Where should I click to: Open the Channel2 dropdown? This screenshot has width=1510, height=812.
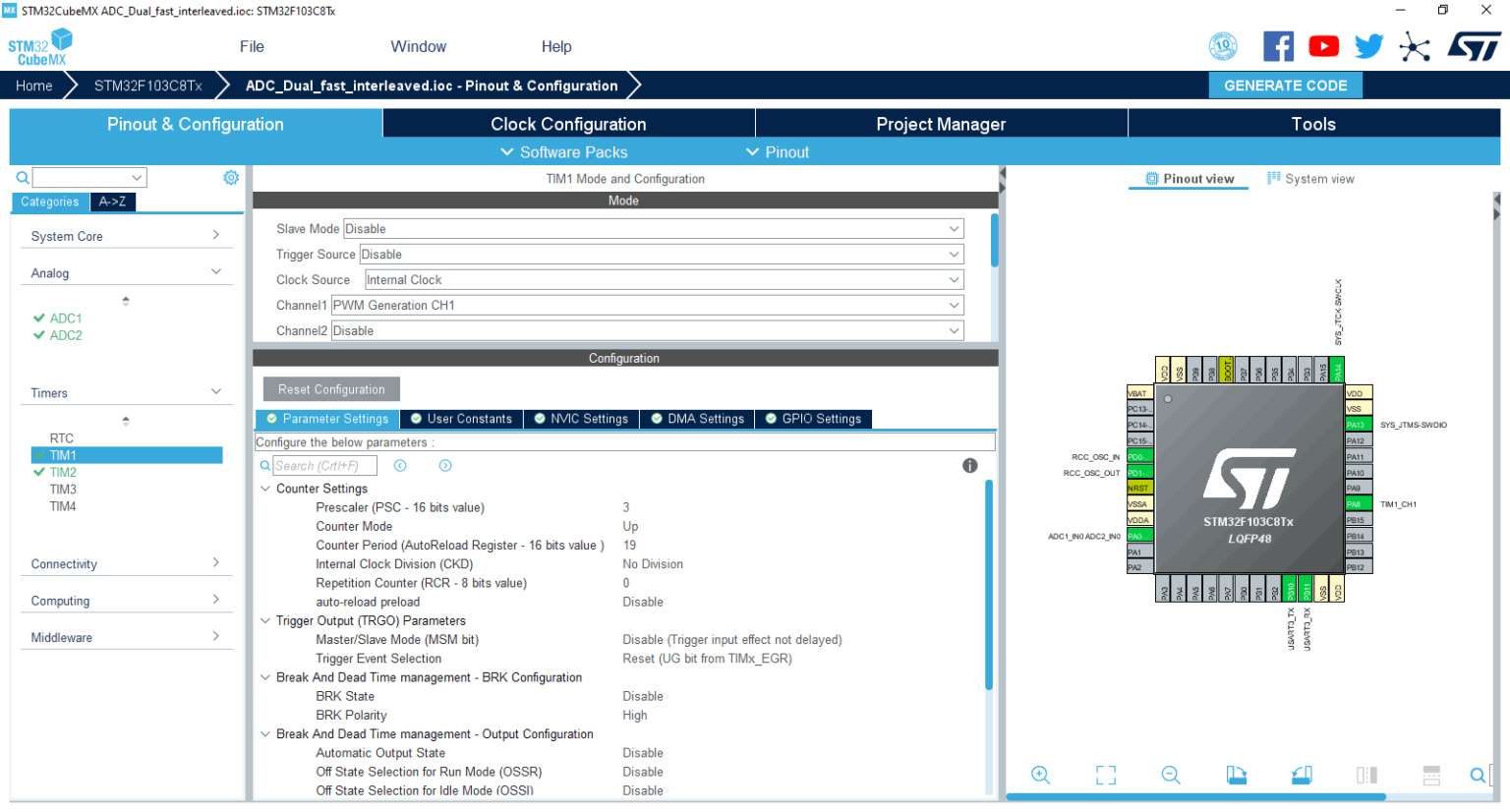point(647,331)
